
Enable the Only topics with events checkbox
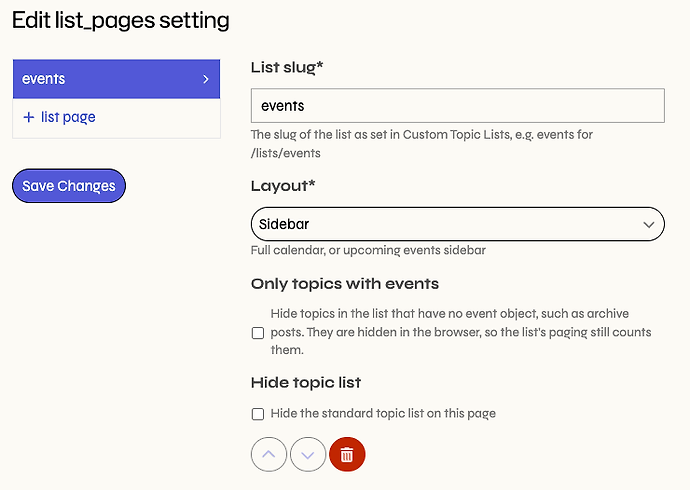pos(258,333)
